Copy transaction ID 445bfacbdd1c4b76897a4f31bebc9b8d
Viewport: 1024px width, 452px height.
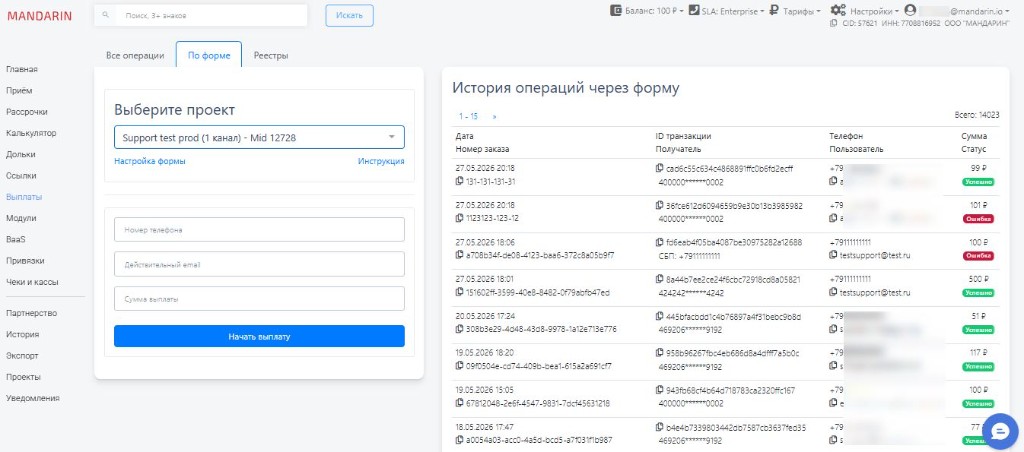pyautogui.click(x=659, y=317)
